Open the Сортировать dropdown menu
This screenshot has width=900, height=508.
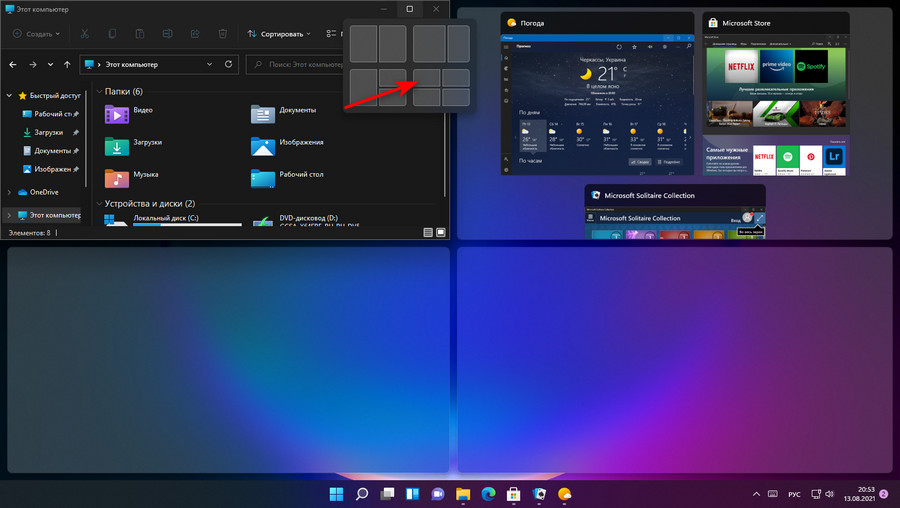pyautogui.click(x=279, y=34)
